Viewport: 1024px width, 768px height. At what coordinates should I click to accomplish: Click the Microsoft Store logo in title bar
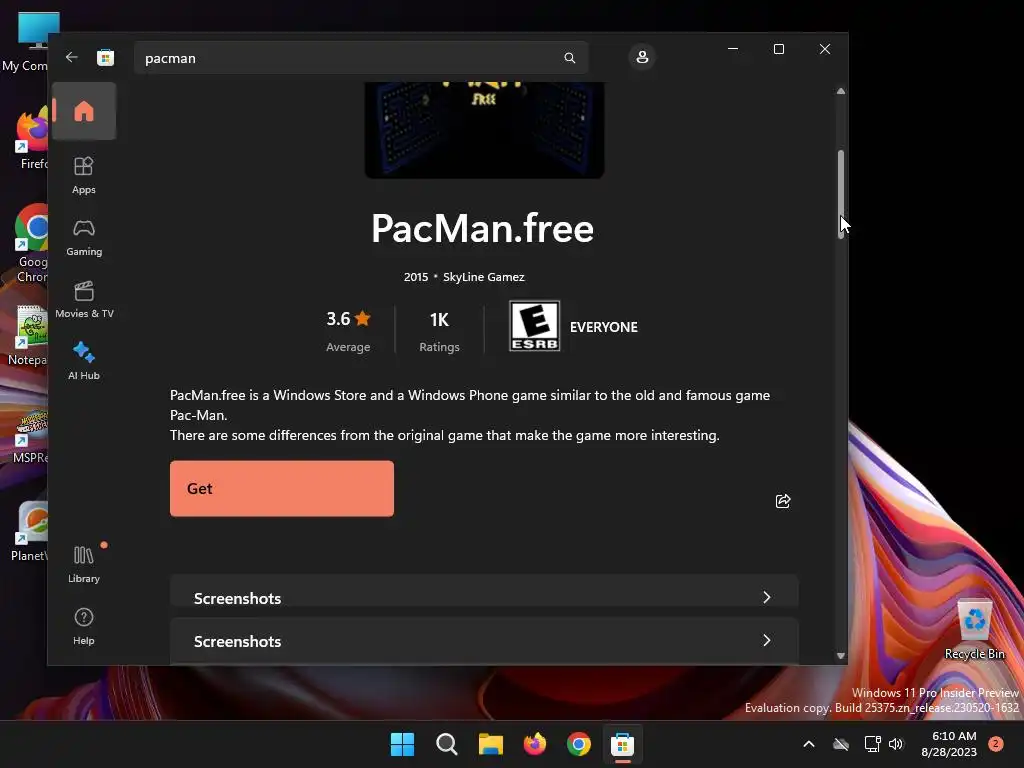tap(105, 57)
